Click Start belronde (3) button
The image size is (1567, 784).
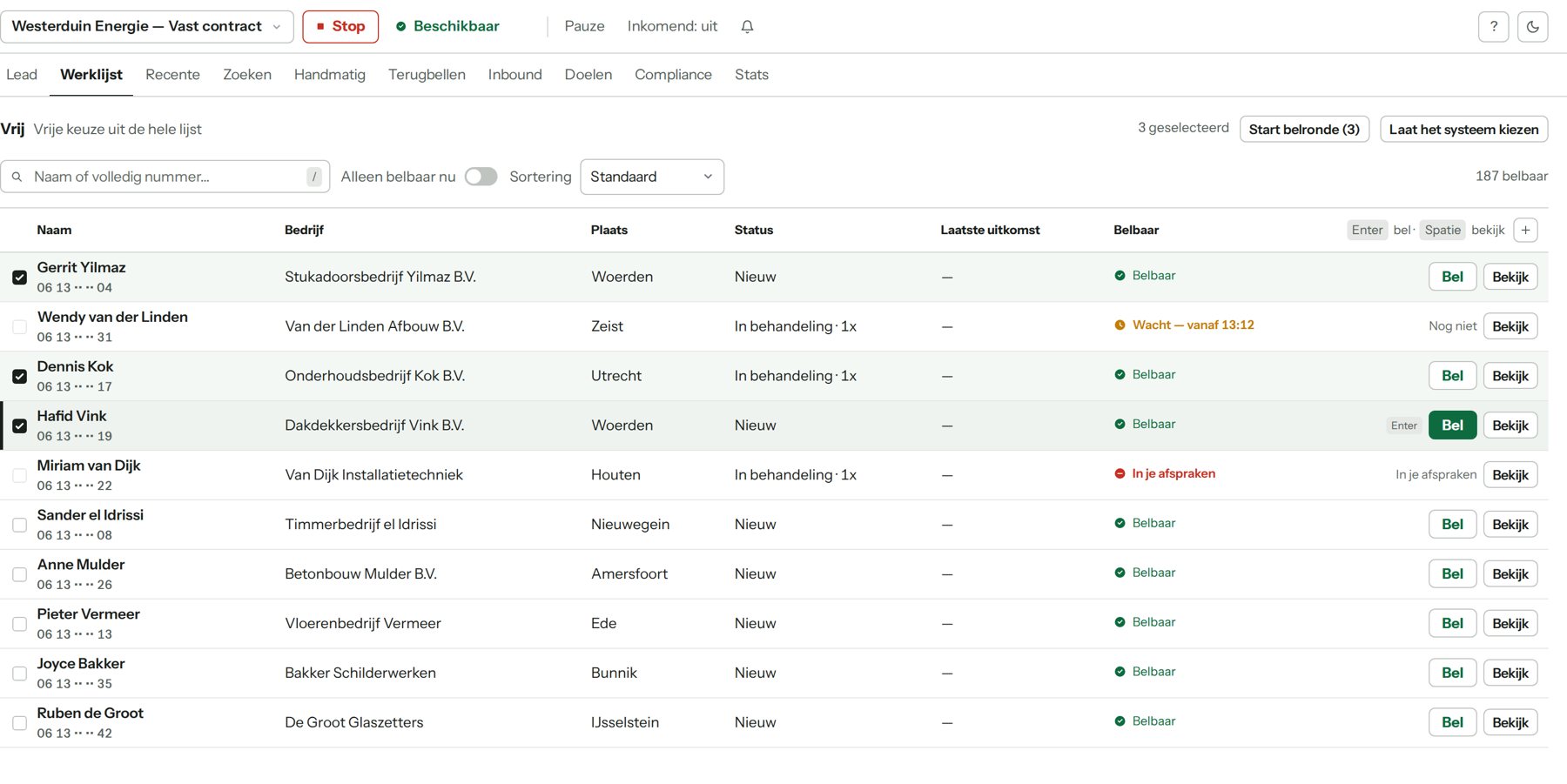pyautogui.click(x=1304, y=130)
